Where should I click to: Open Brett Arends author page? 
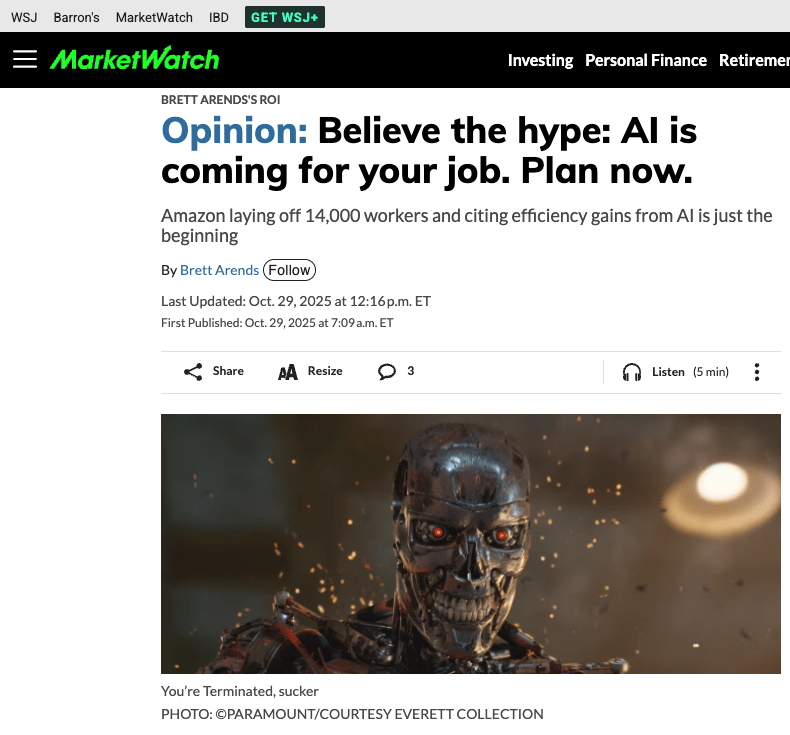pyautogui.click(x=219, y=270)
